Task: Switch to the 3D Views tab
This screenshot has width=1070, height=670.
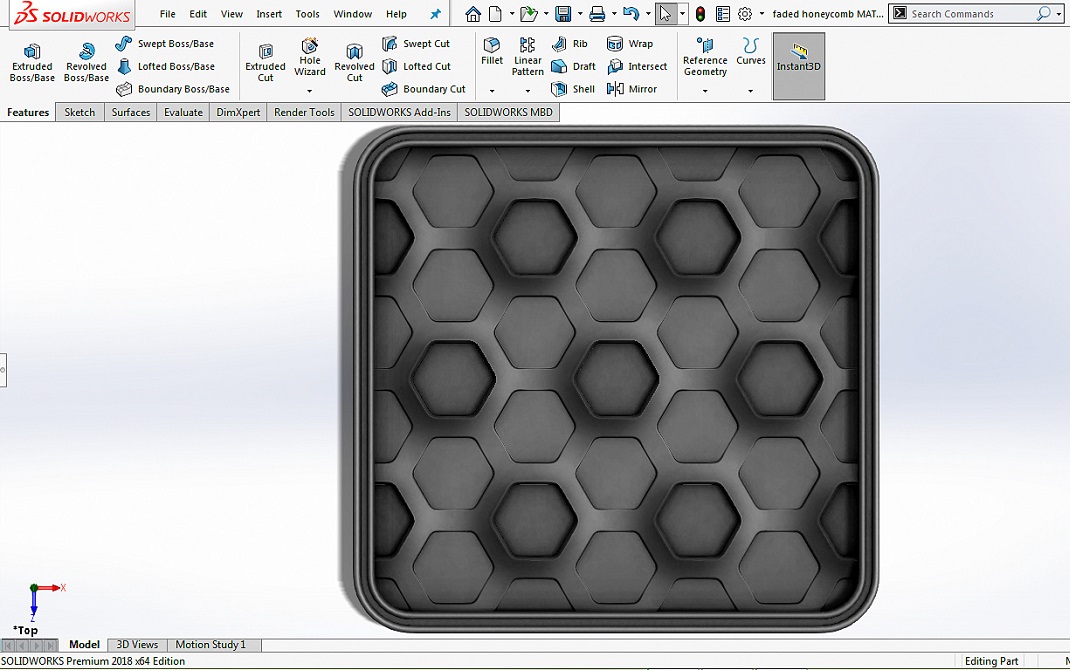Action: [x=137, y=644]
